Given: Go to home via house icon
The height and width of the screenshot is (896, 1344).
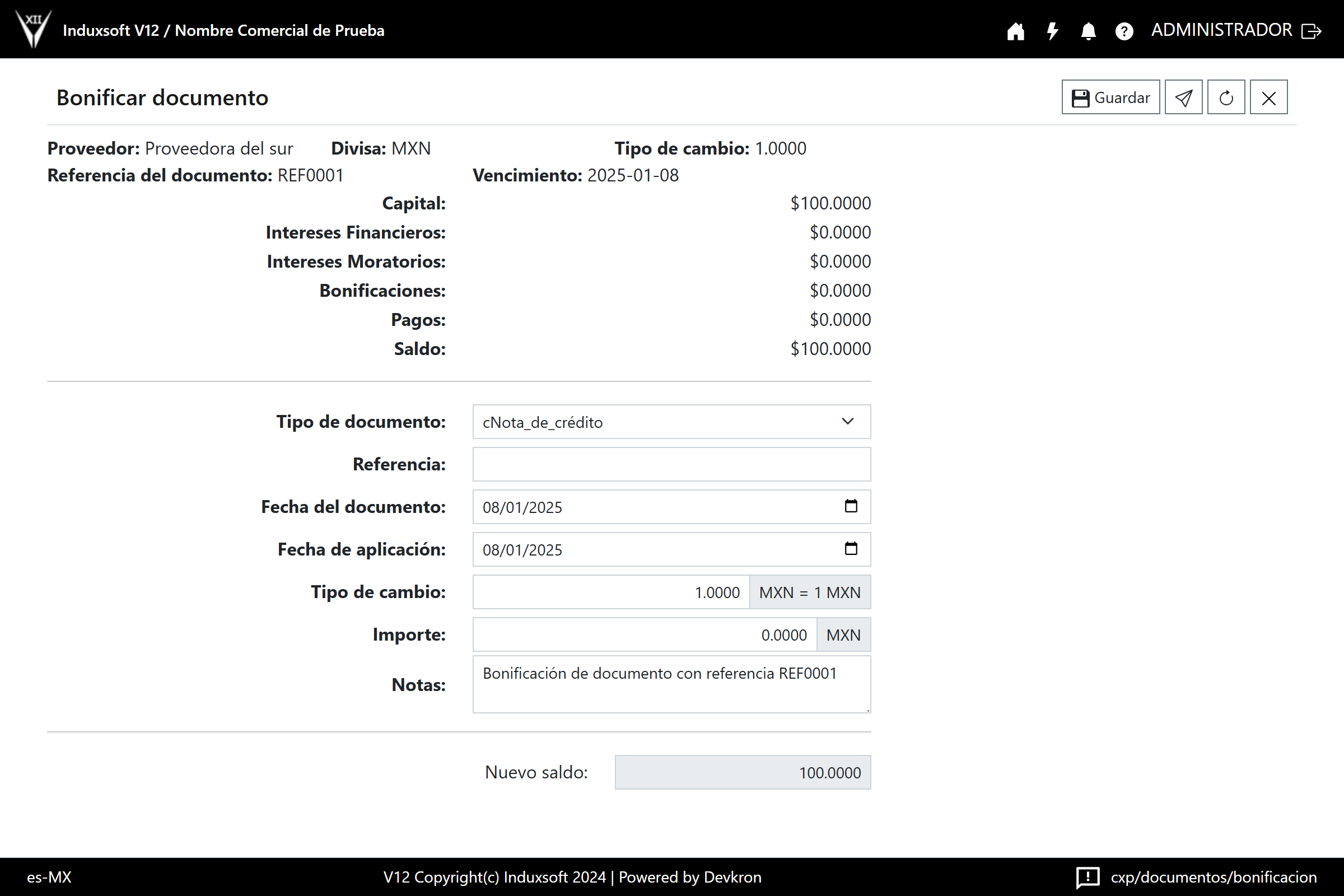Looking at the screenshot, I should 1015,31.
